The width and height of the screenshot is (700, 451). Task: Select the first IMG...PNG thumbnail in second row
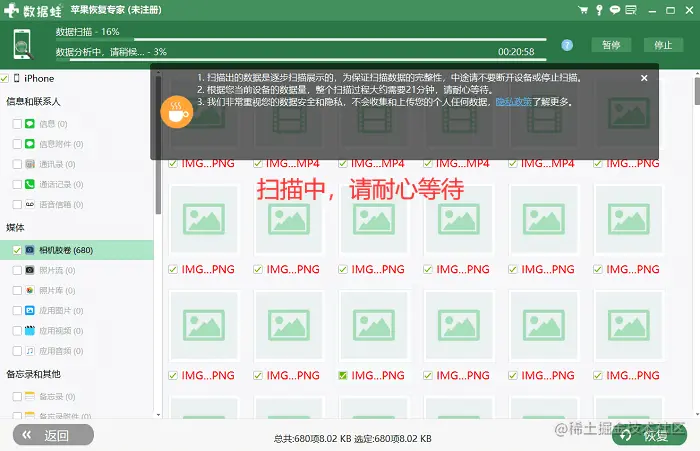pyautogui.click(x=204, y=220)
